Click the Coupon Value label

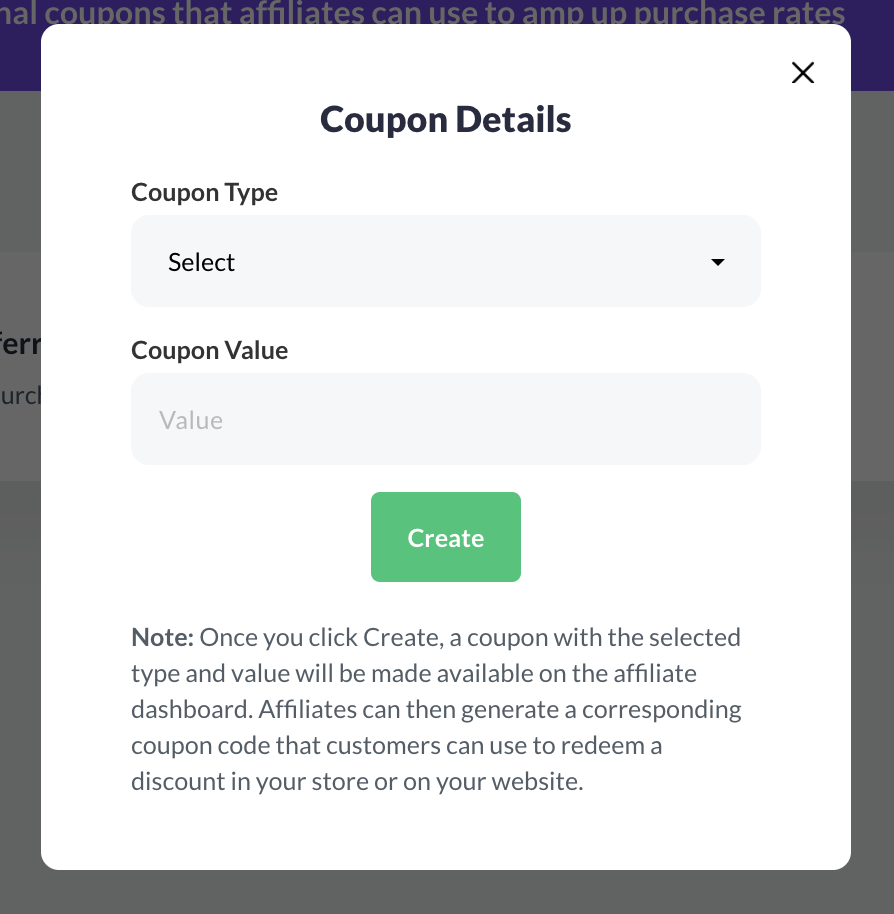(x=209, y=350)
